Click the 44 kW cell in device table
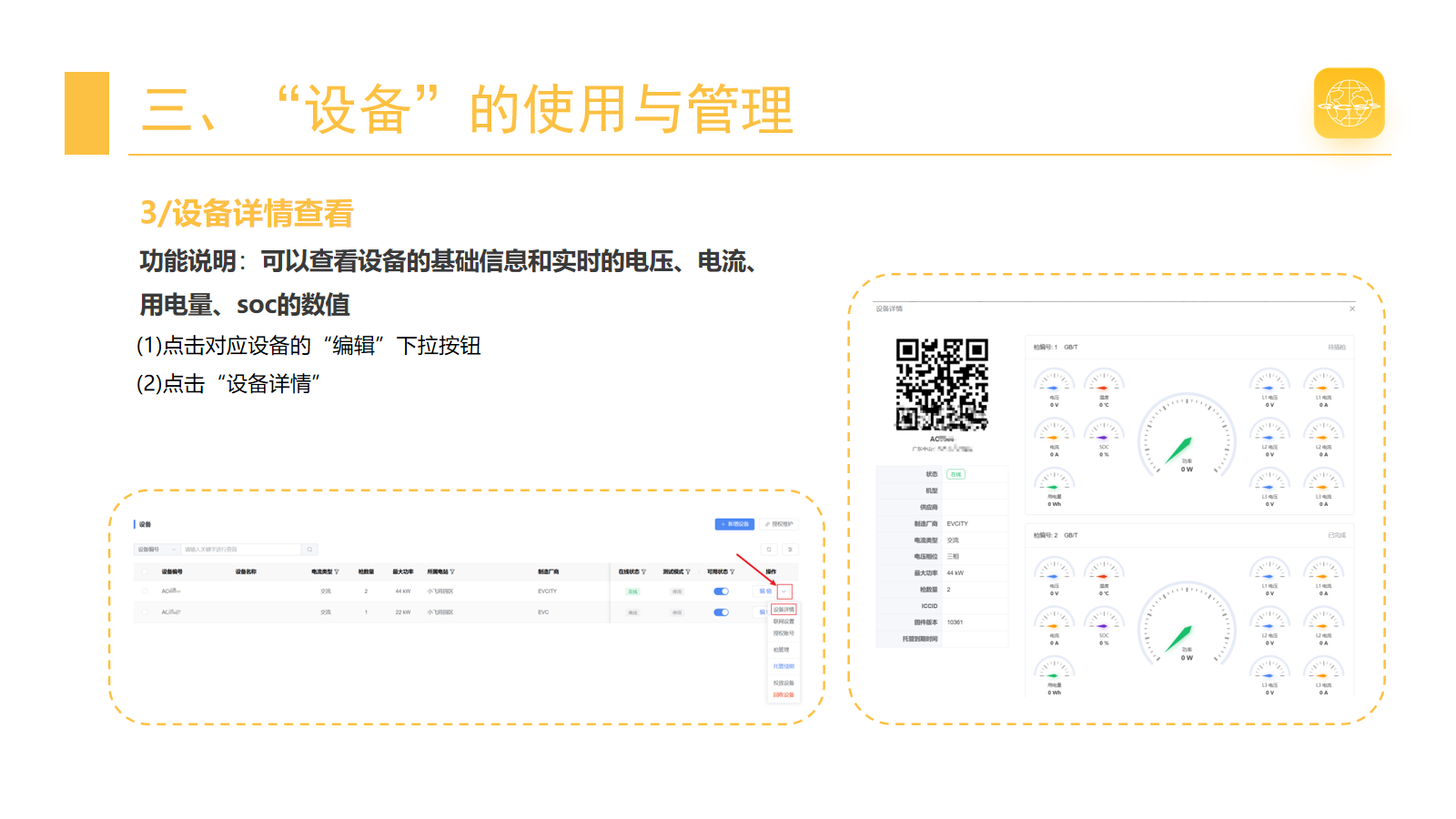1456x819 pixels. point(402,591)
